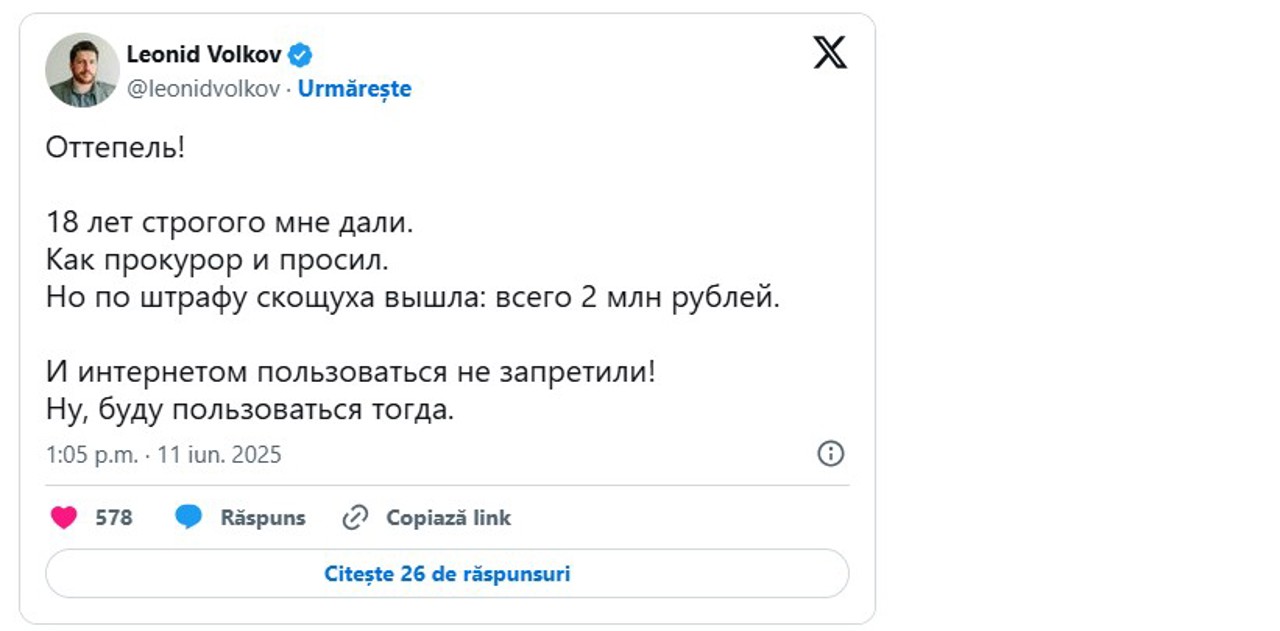Click the @leonidvolkov handle
Image resolution: width=1280 pixels, height=631 pixels.
[x=203, y=89]
